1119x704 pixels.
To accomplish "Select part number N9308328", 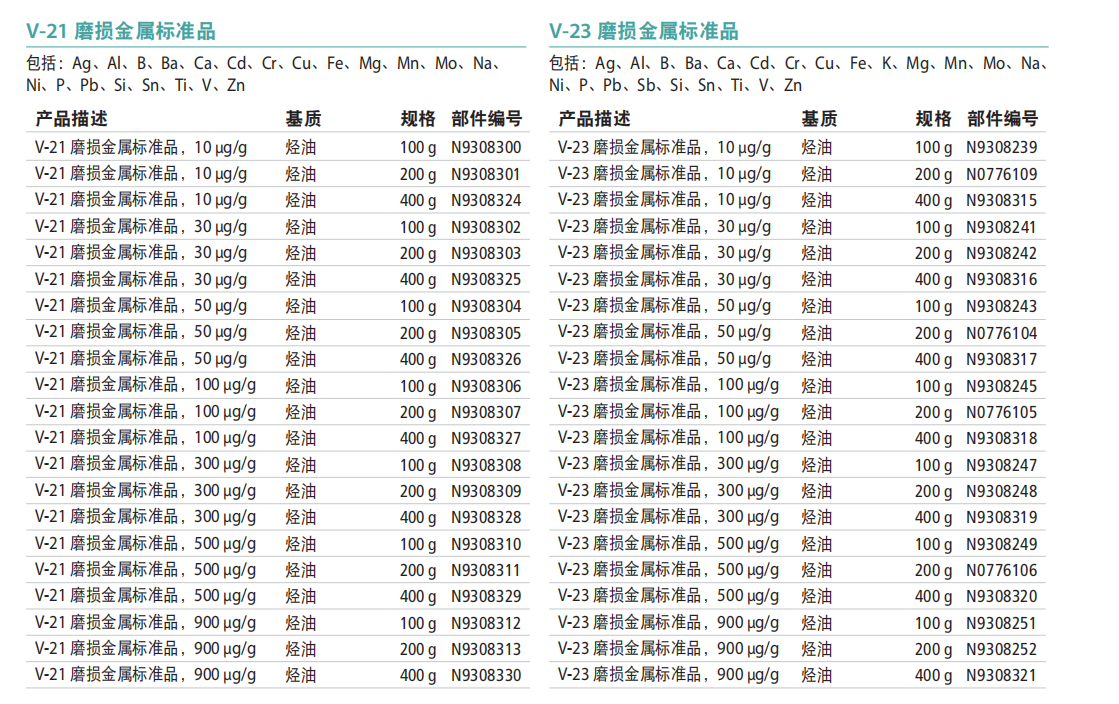I will pos(486,518).
